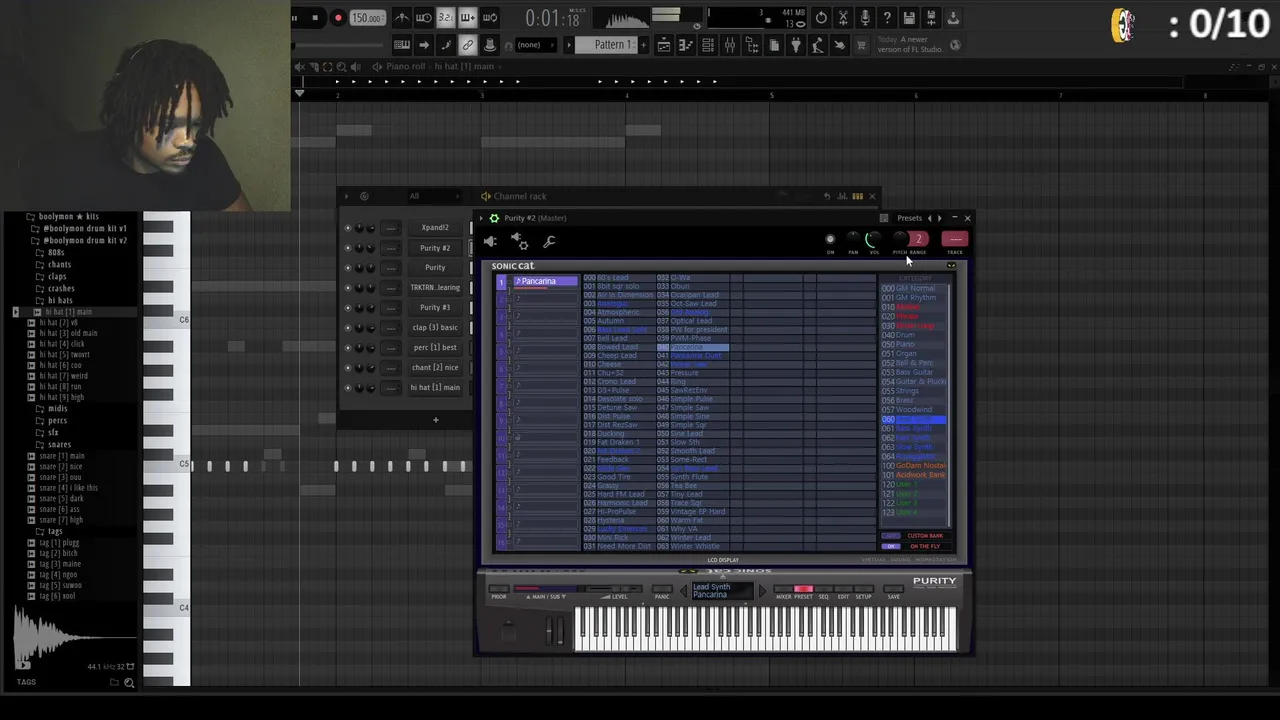This screenshot has width=1280, height=720.
Task: Toggle the plugin ON switch
Action: click(x=830, y=240)
